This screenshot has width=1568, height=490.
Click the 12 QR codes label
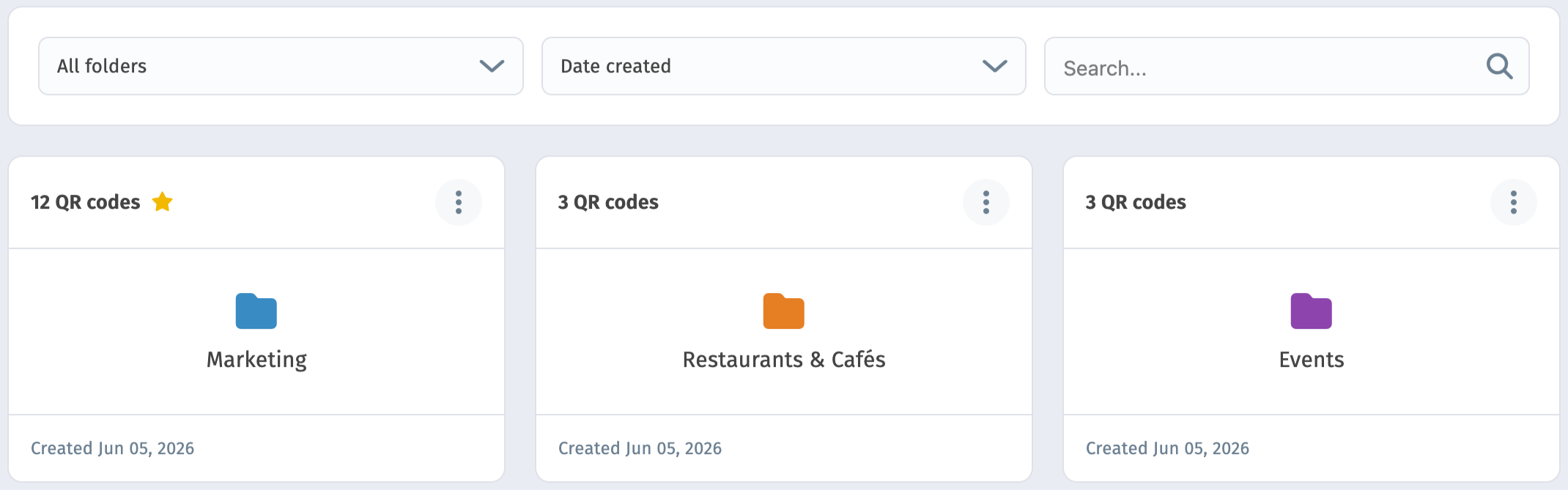[x=85, y=202]
